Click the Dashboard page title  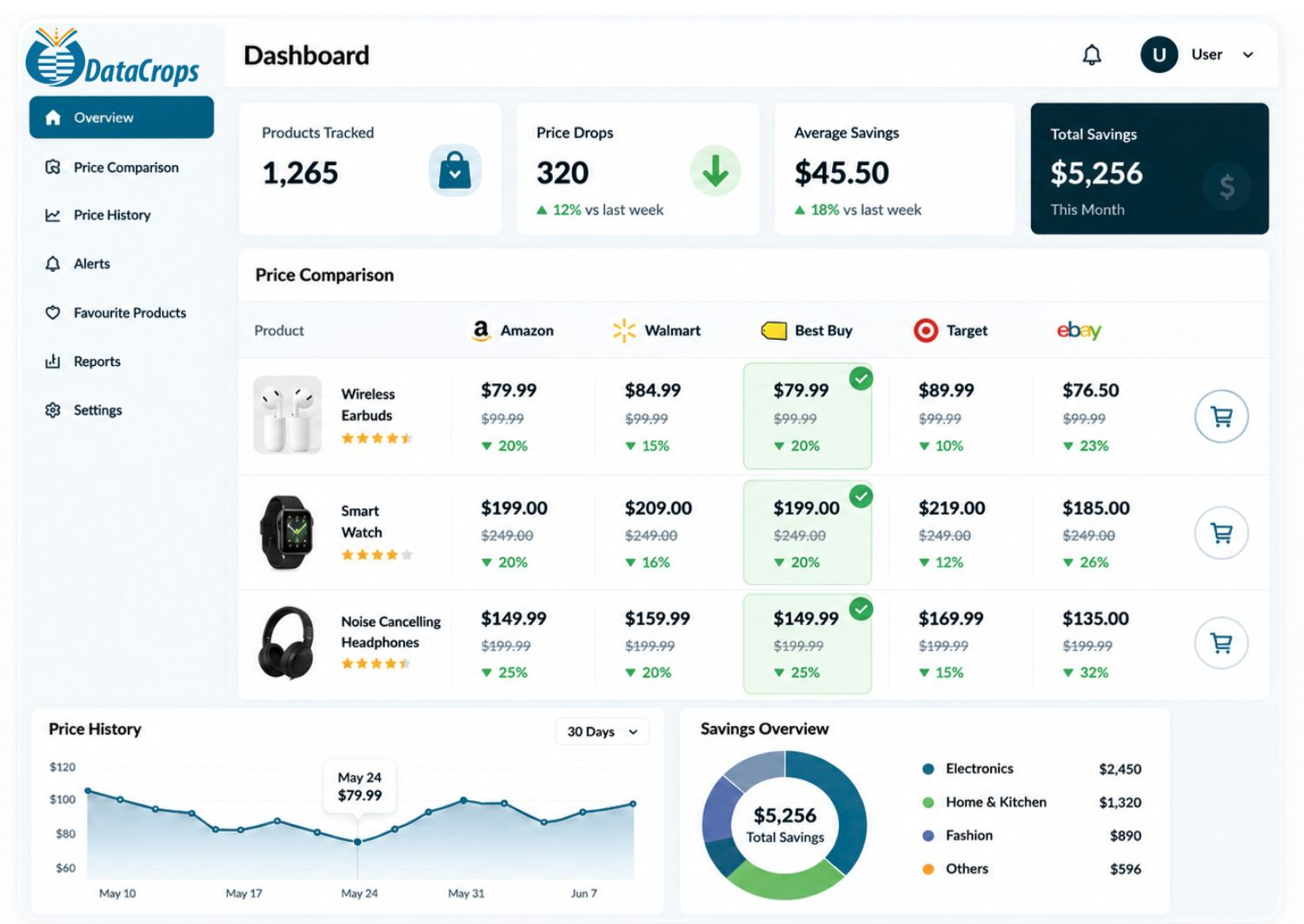(x=306, y=55)
